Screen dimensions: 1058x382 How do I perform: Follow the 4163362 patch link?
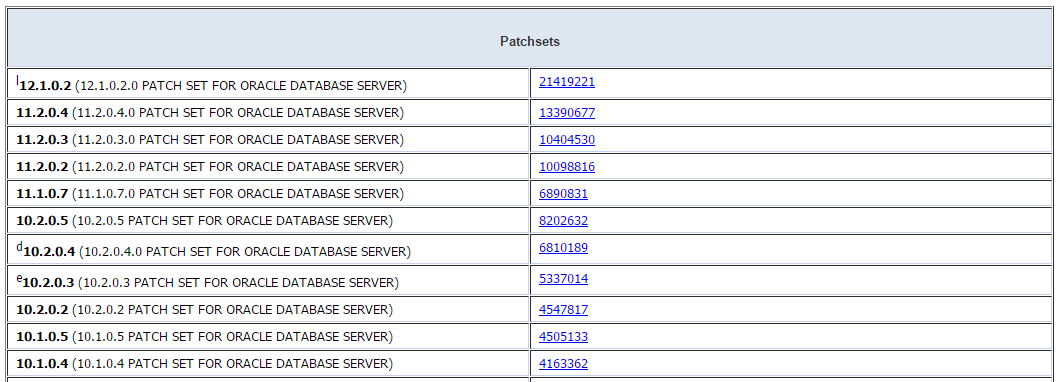tap(563, 364)
